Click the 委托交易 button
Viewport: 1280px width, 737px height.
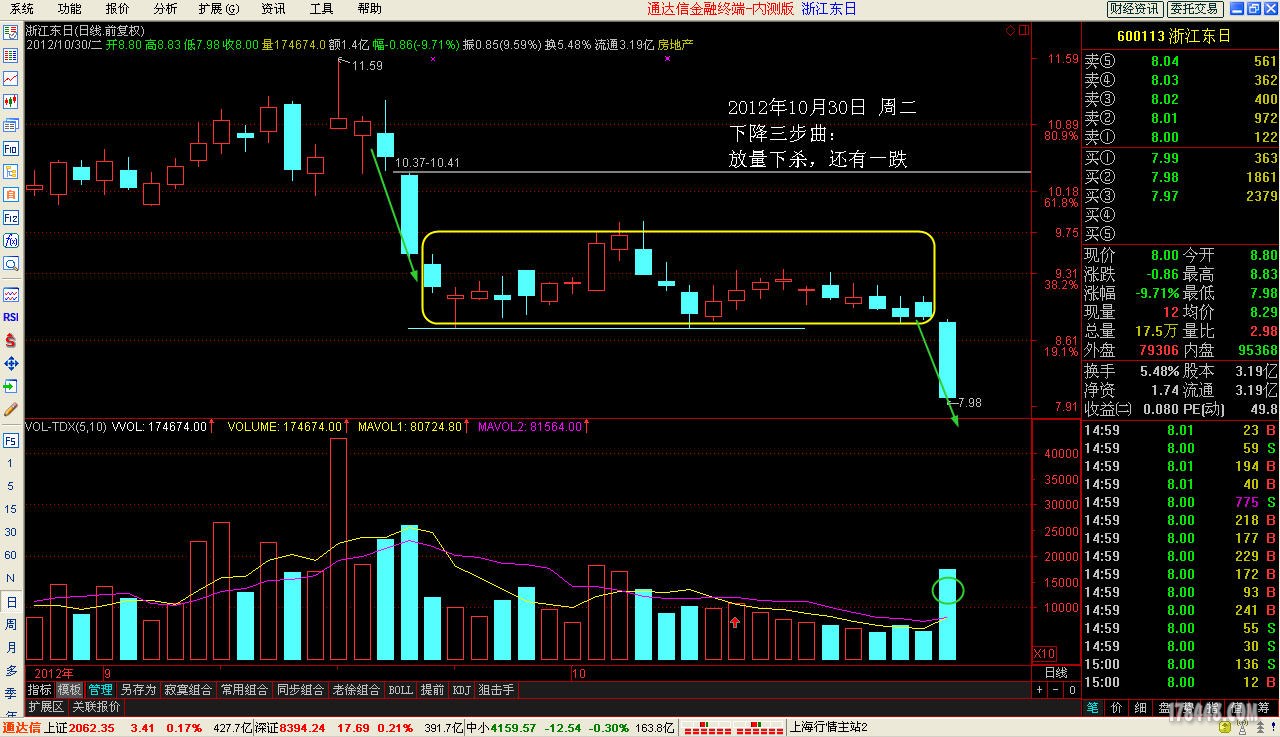(x=1195, y=9)
